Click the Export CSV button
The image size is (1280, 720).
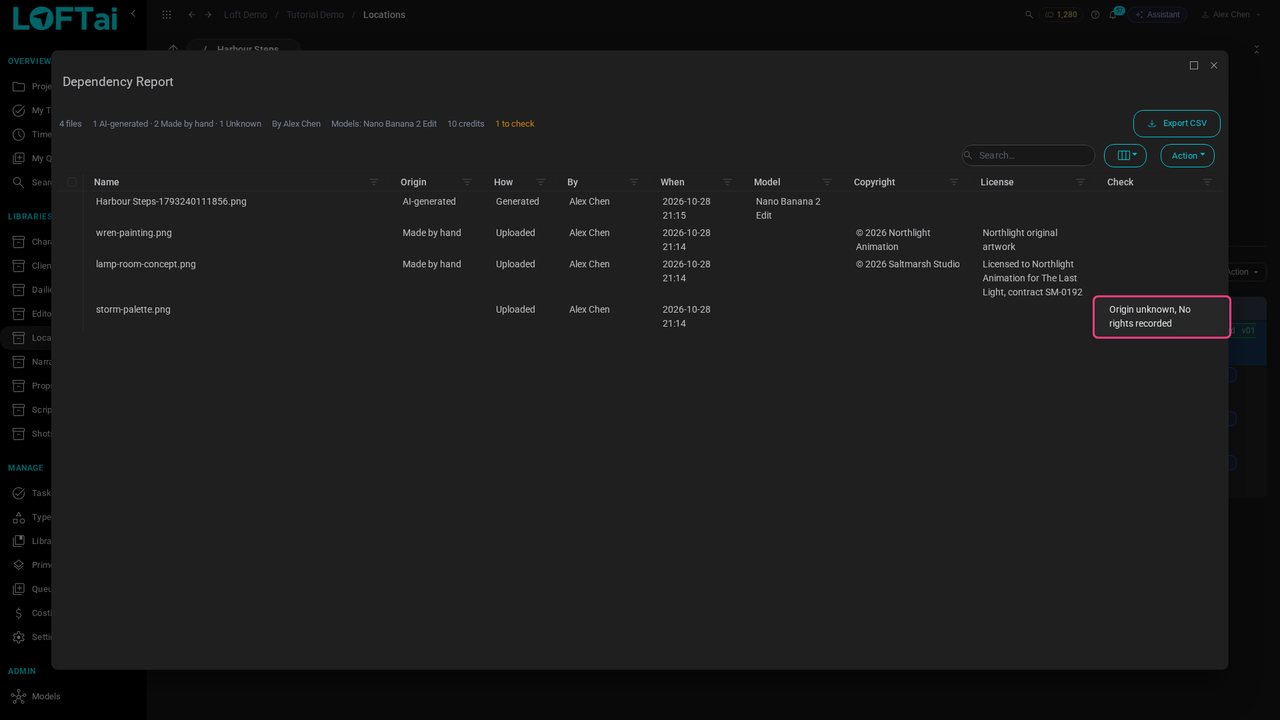pos(1176,123)
